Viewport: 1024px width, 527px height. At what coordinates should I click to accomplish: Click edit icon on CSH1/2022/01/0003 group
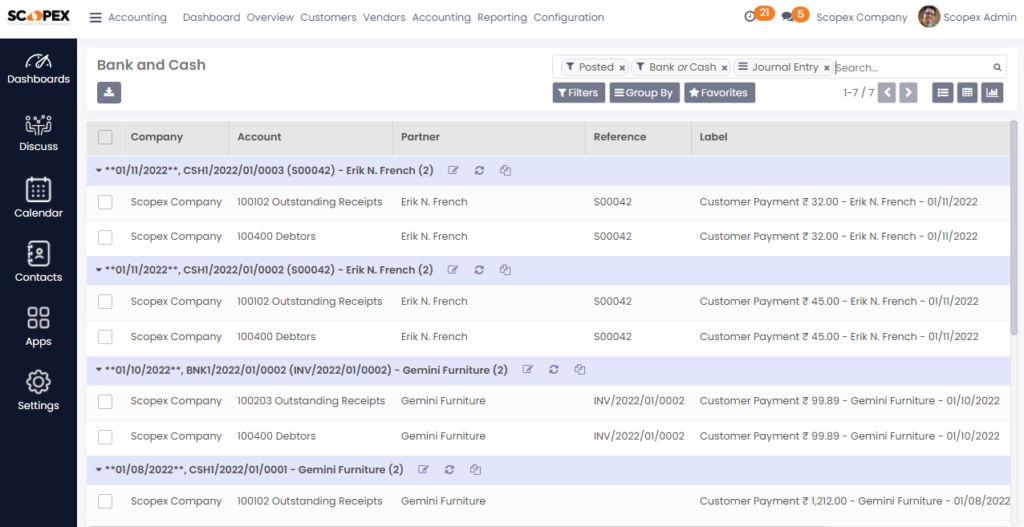point(453,170)
